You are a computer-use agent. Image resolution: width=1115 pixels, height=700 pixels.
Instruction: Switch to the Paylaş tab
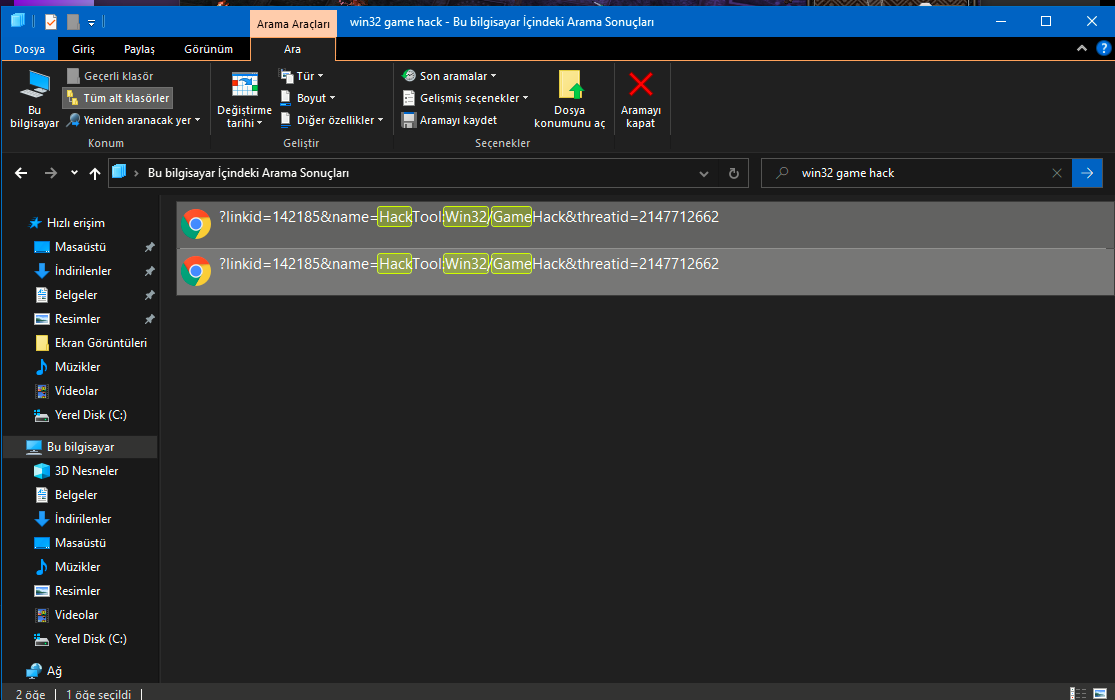(x=139, y=49)
